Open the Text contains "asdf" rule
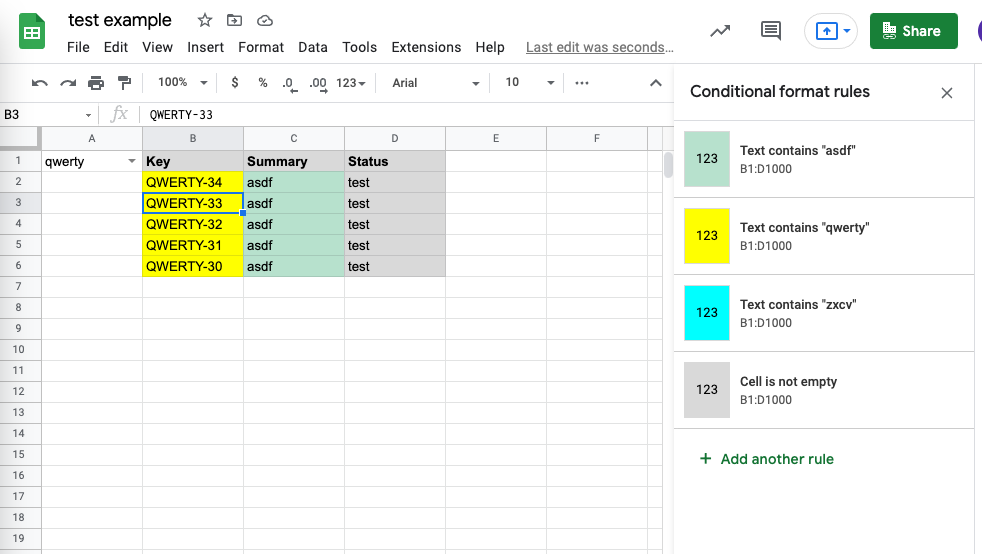 pos(824,159)
